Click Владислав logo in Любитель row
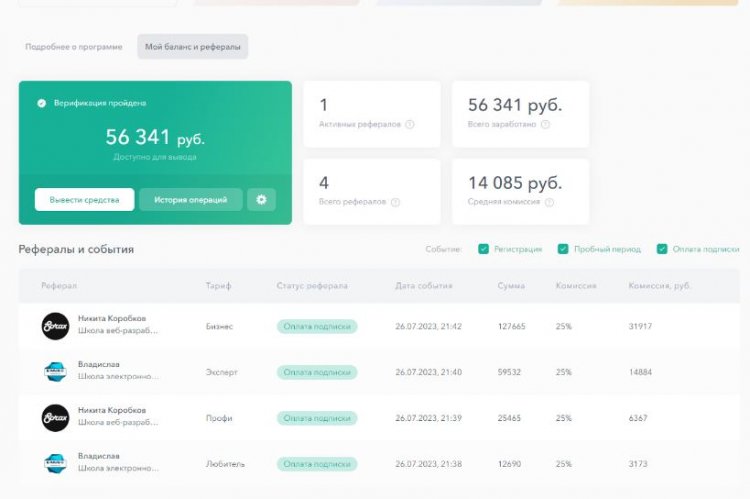 [55, 464]
